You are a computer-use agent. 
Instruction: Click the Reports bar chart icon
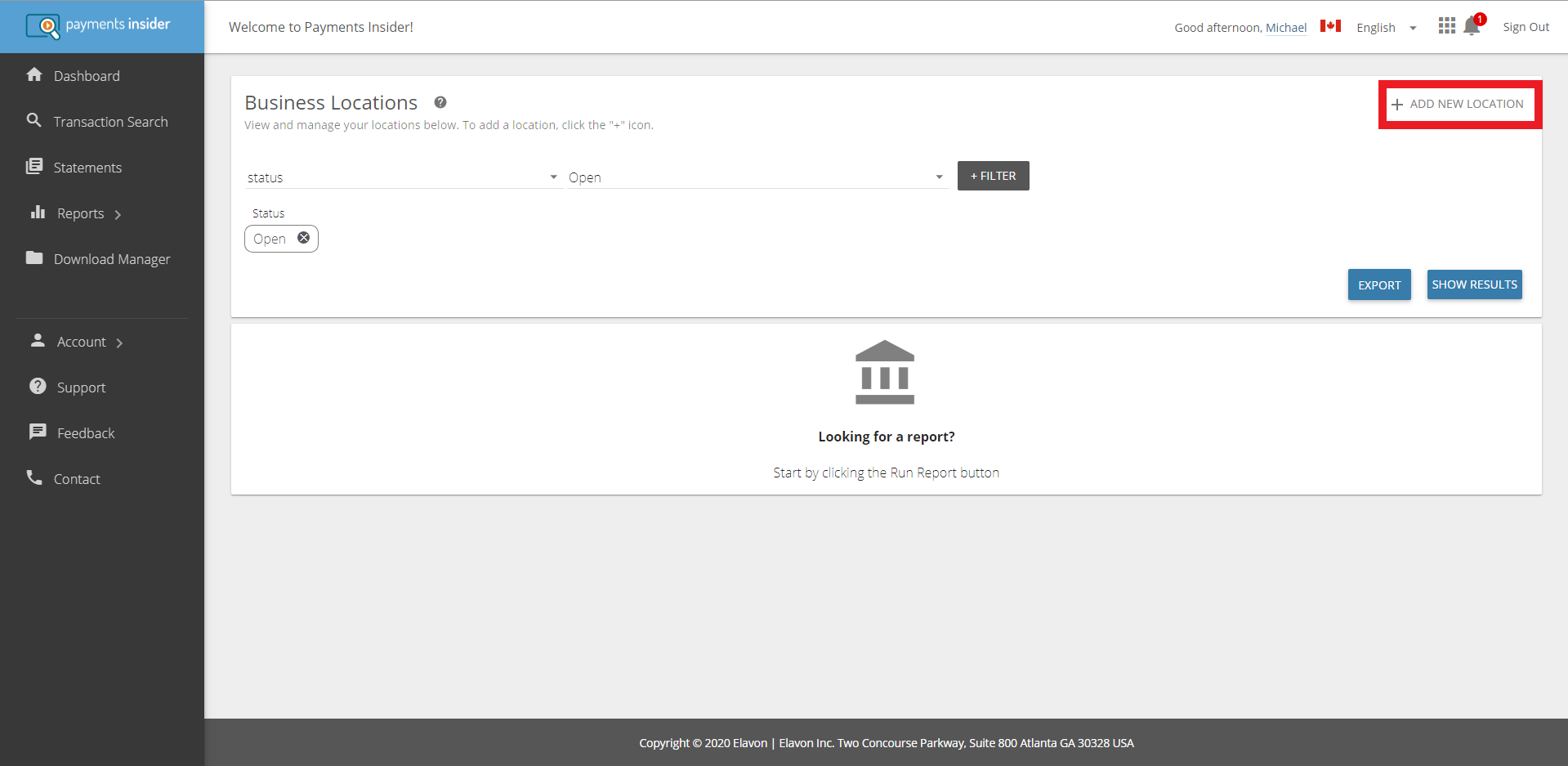pos(38,212)
